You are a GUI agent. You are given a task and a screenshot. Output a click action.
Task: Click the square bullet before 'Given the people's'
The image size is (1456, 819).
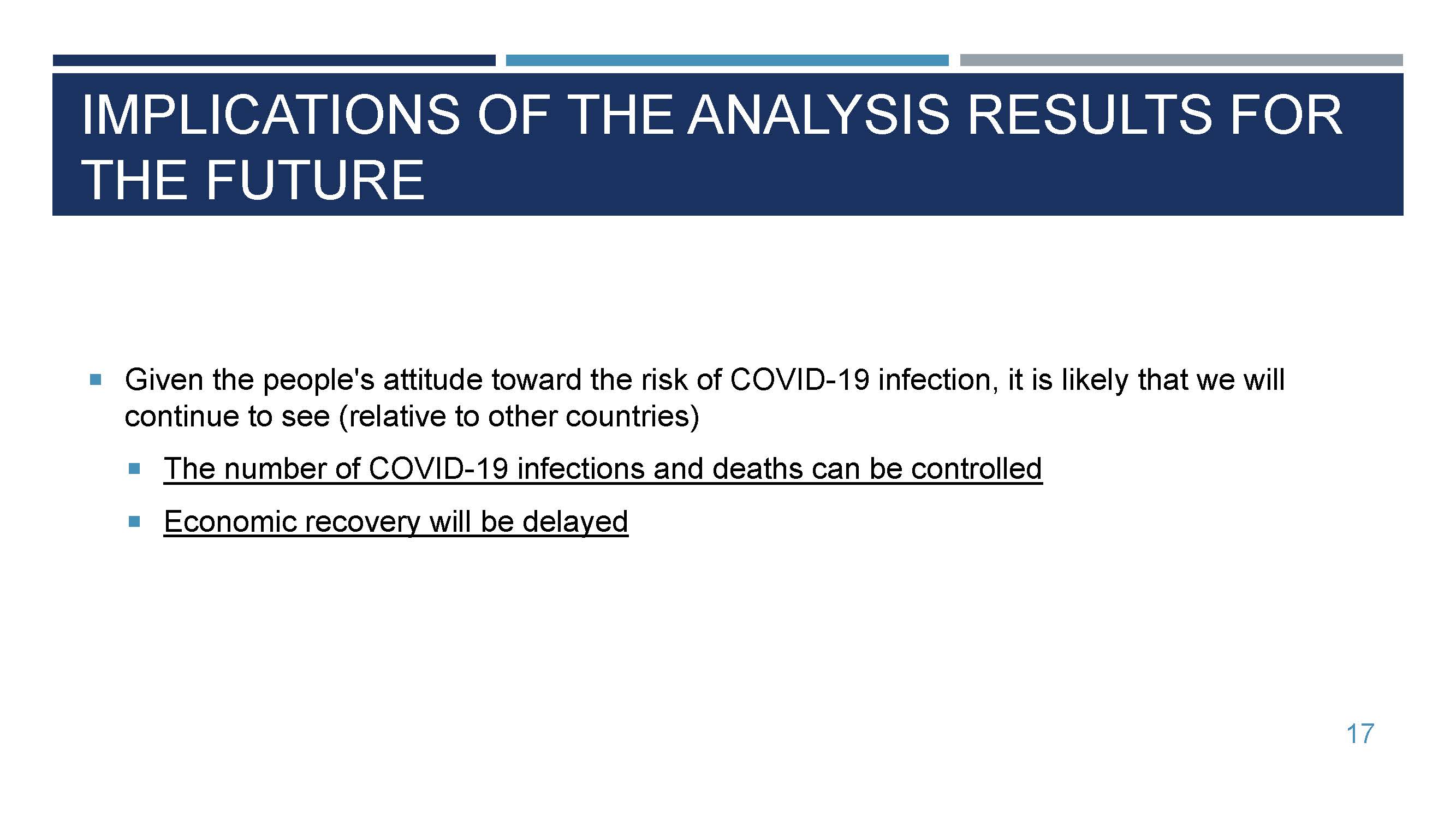(x=96, y=379)
